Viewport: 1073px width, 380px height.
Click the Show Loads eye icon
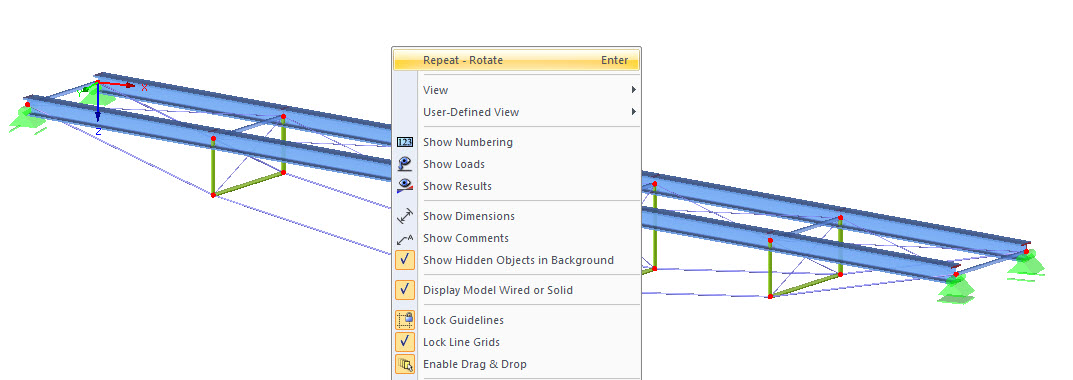[x=405, y=164]
